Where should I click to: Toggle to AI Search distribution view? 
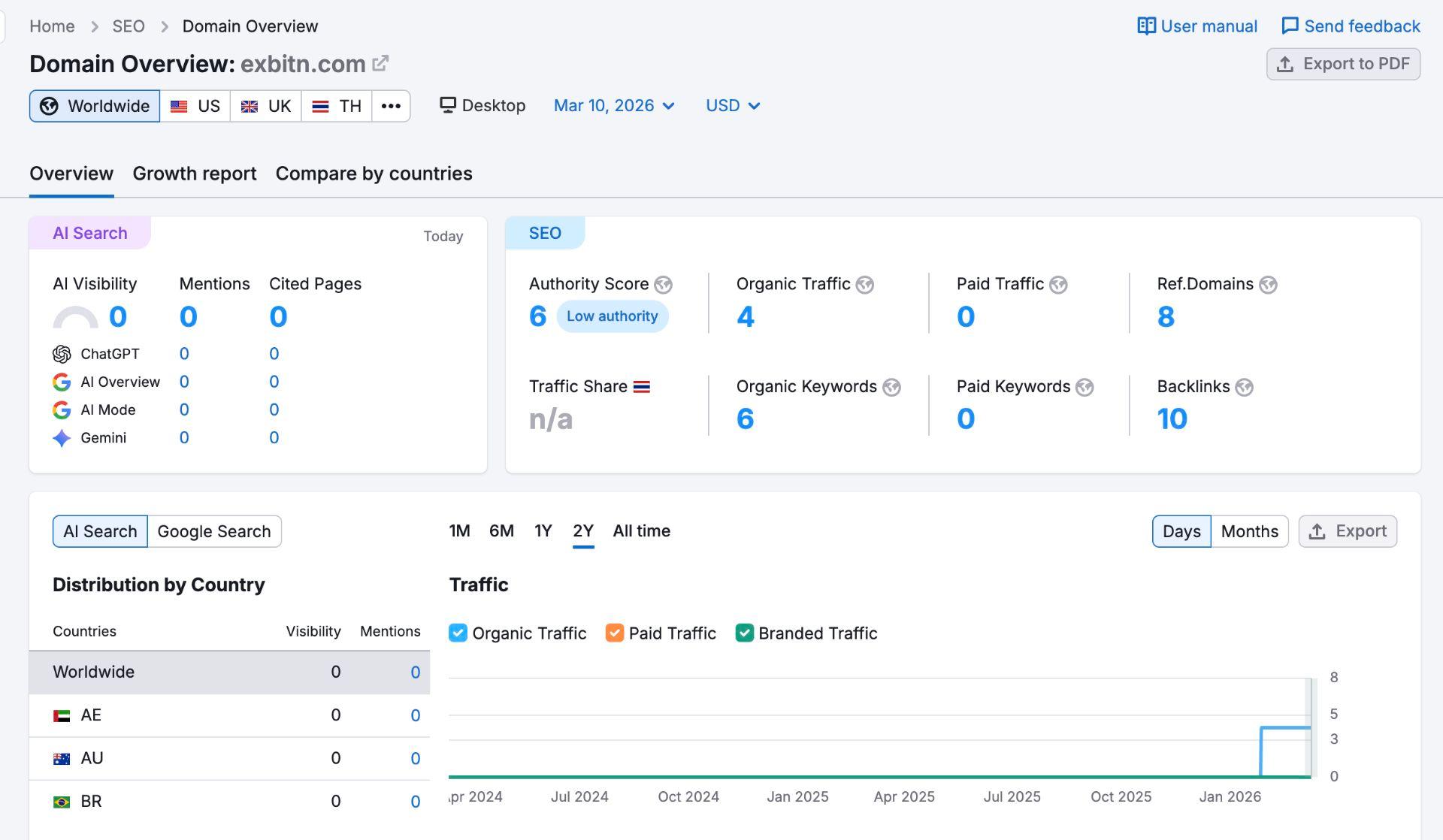[x=100, y=531]
